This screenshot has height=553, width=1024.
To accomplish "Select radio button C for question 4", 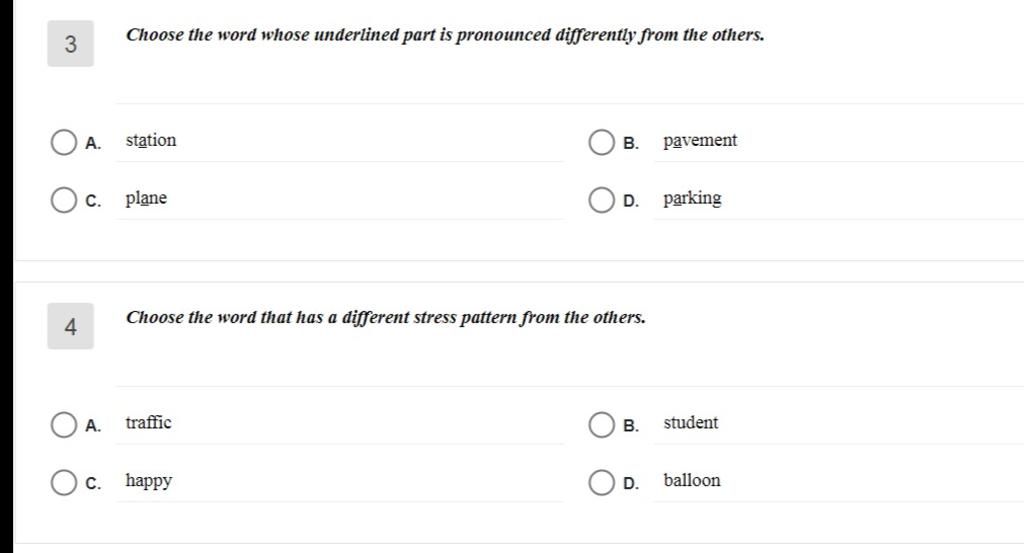I will click(63, 482).
